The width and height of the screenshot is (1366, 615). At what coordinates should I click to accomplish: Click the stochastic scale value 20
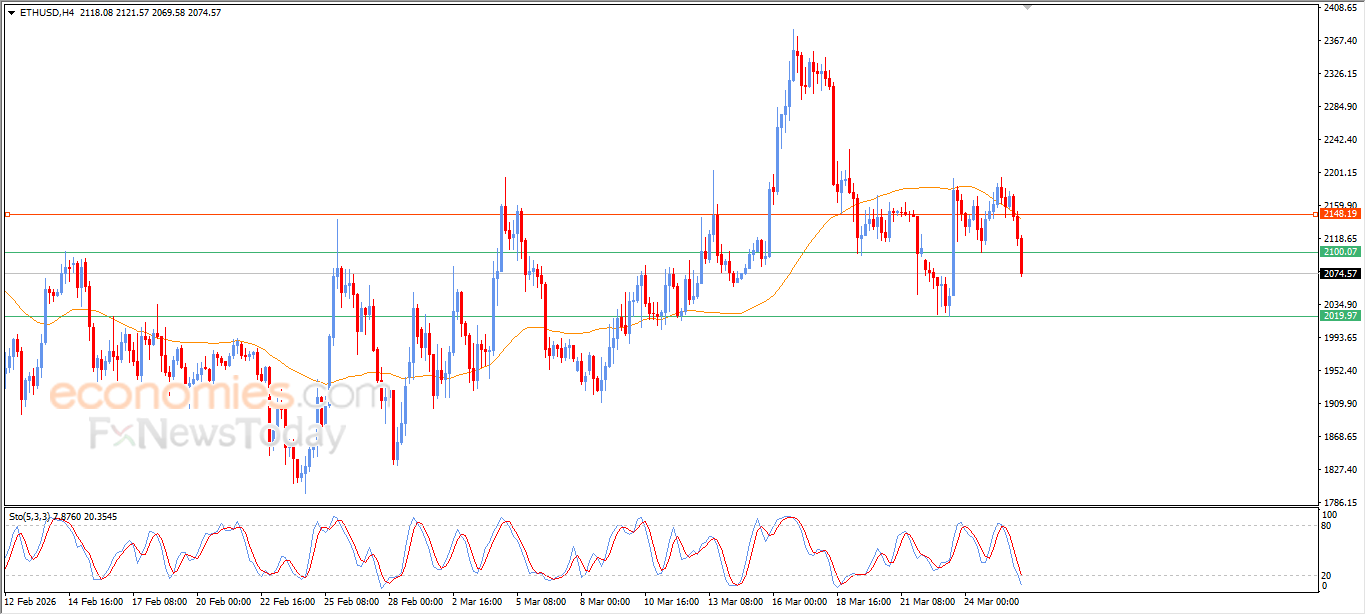pyautogui.click(x=1327, y=575)
